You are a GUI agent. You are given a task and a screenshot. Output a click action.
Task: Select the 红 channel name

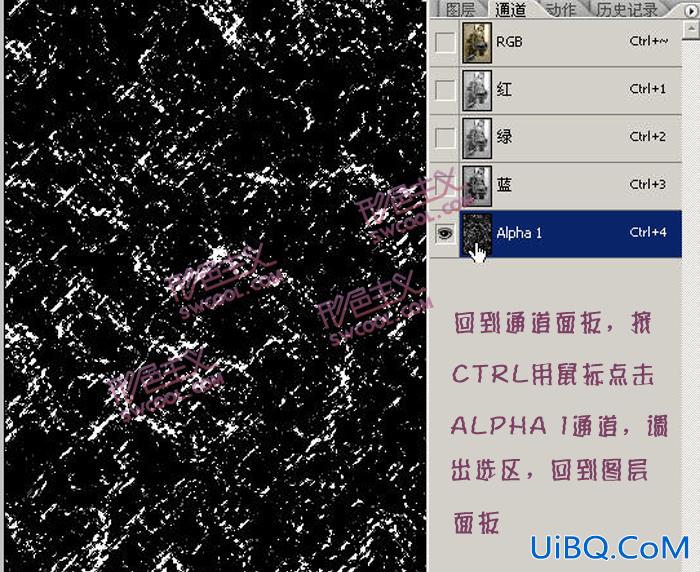coord(504,89)
